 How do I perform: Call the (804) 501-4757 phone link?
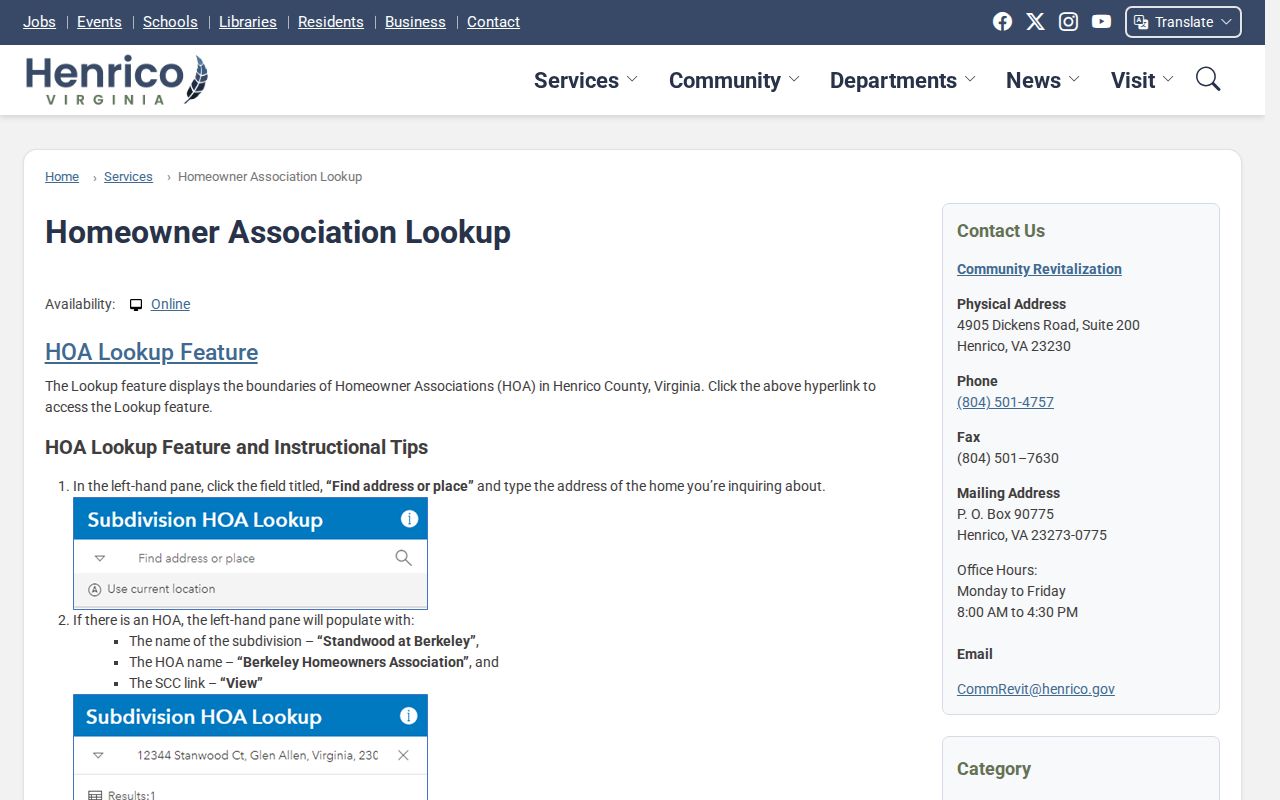1005,402
